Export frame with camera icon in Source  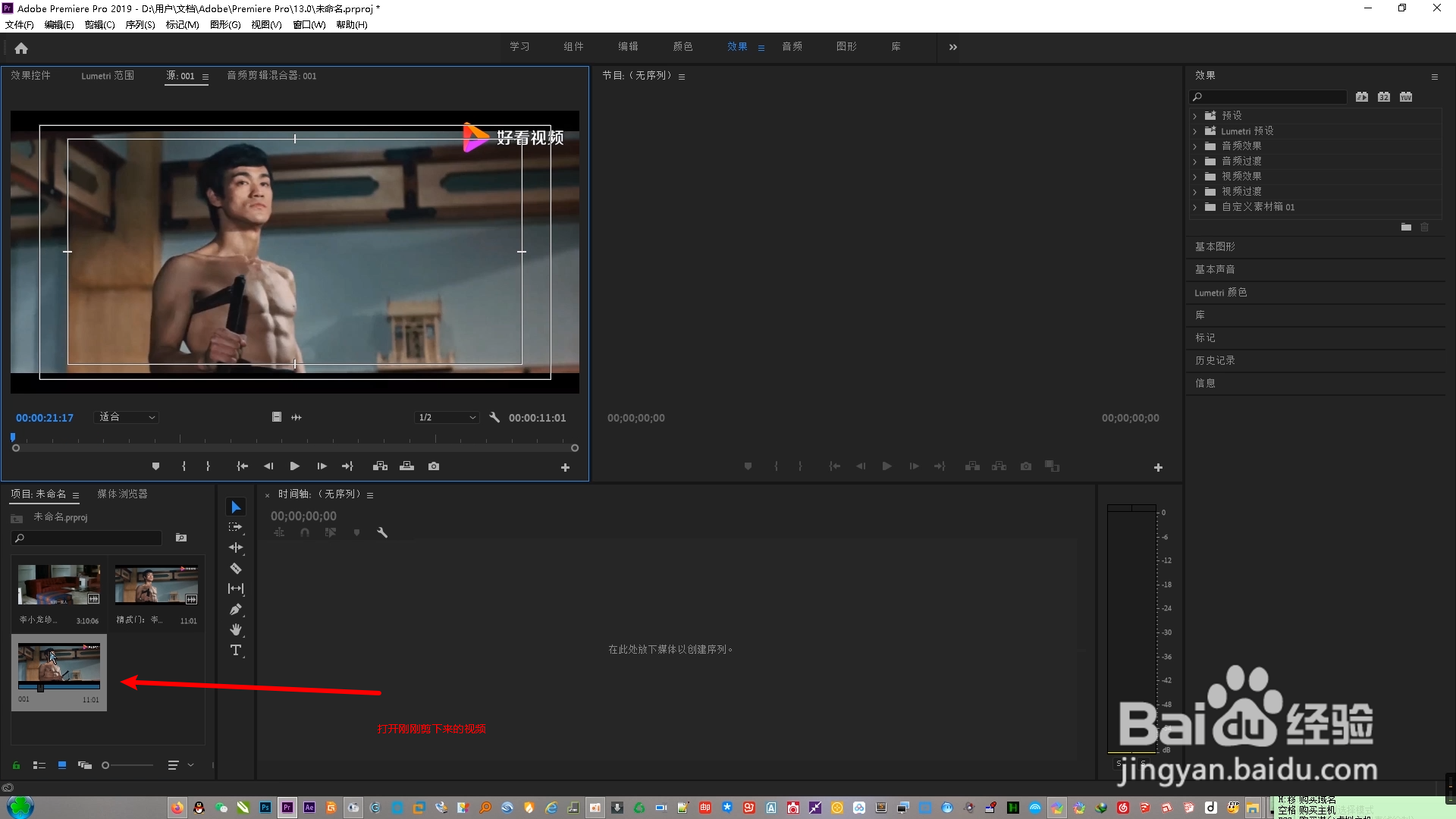pos(434,466)
